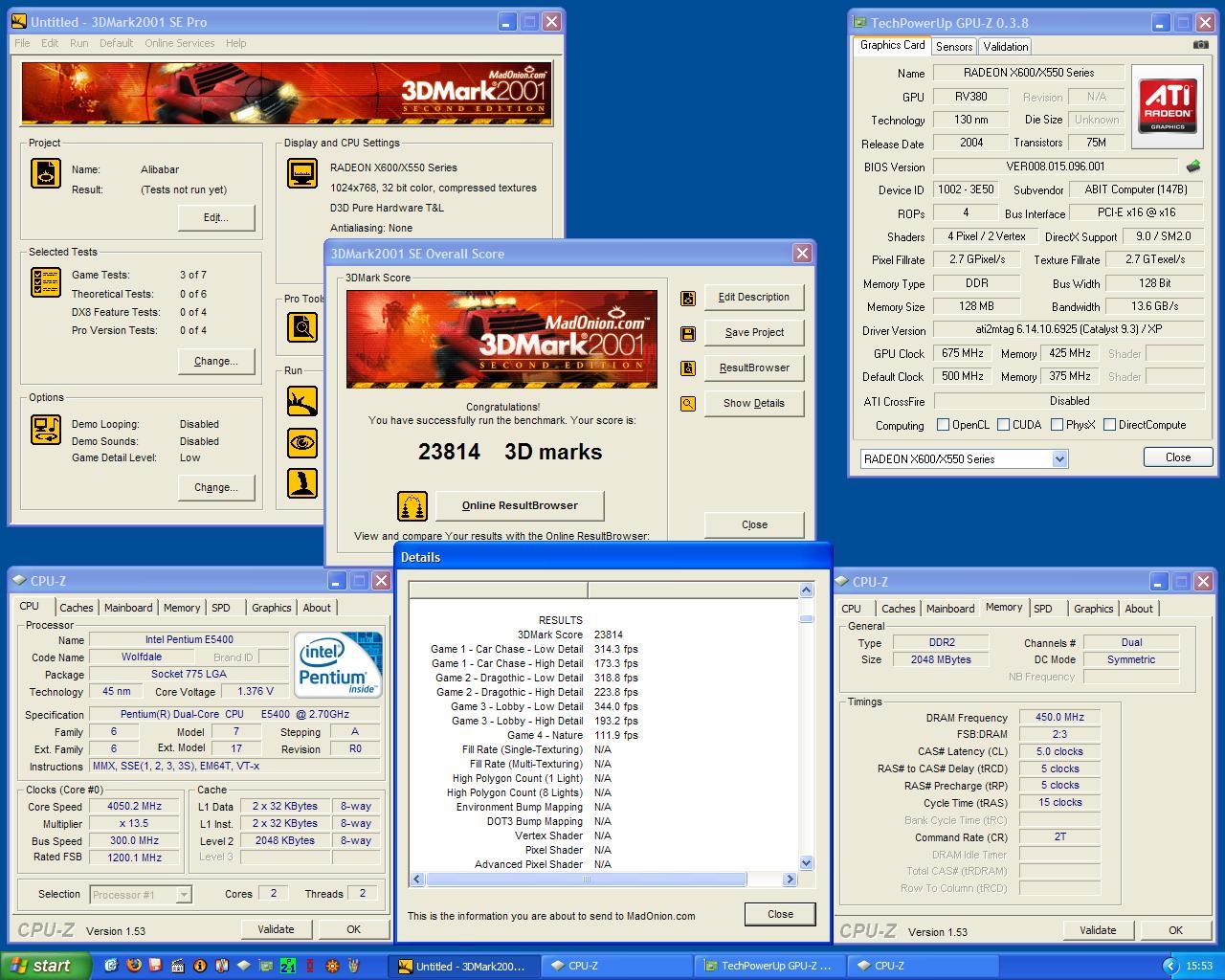1225x980 pixels.
Task: Click the Start button on the taskbar
Action: pos(45,966)
